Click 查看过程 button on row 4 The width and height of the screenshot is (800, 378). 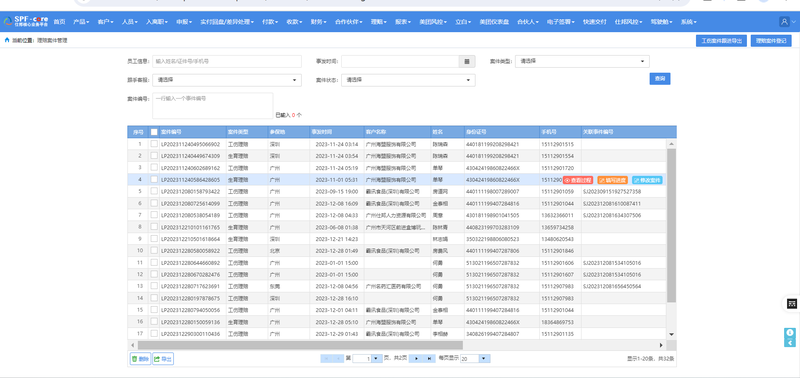pyautogui.click(x=578, y=180)
